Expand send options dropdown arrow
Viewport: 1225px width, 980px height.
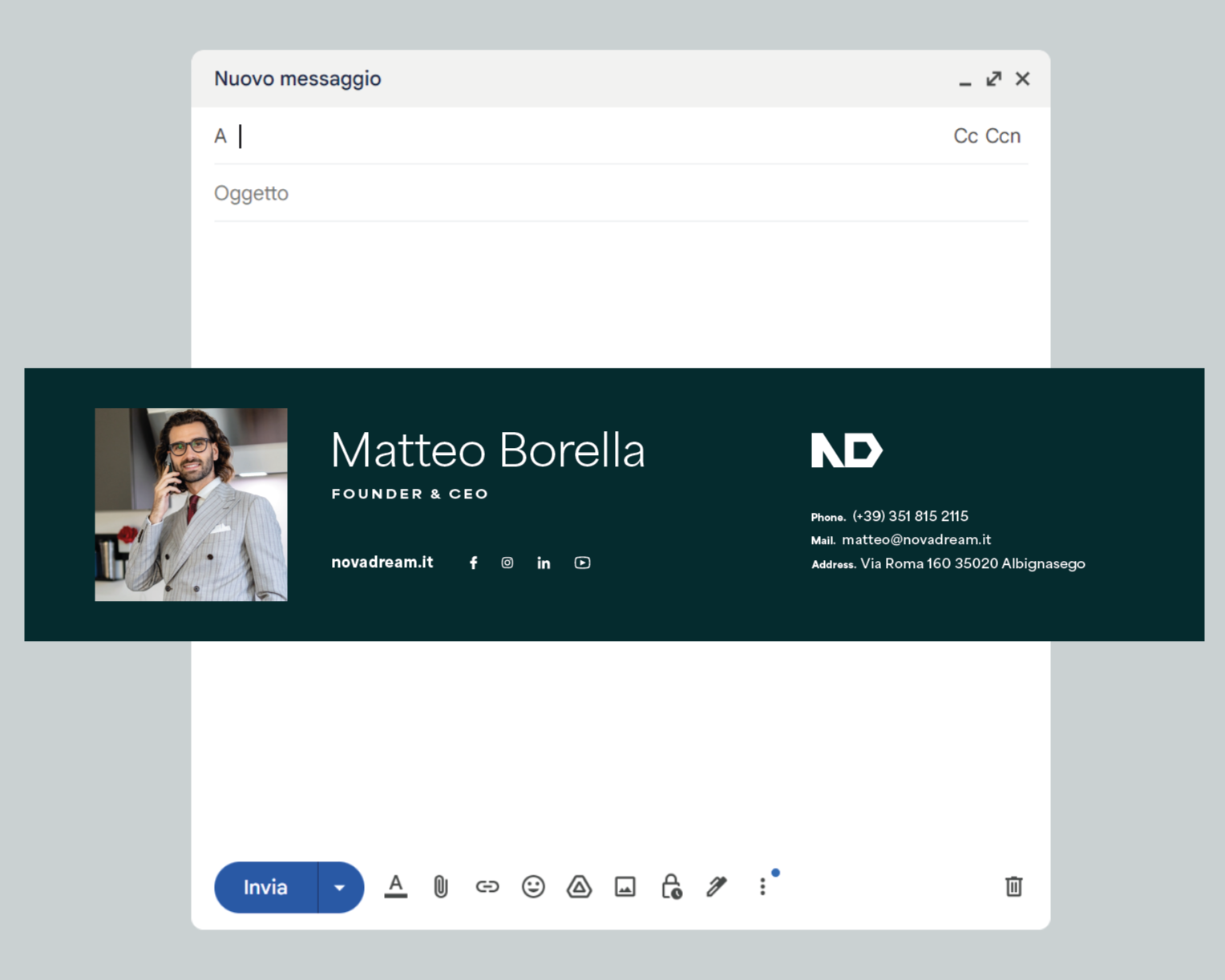340,887
